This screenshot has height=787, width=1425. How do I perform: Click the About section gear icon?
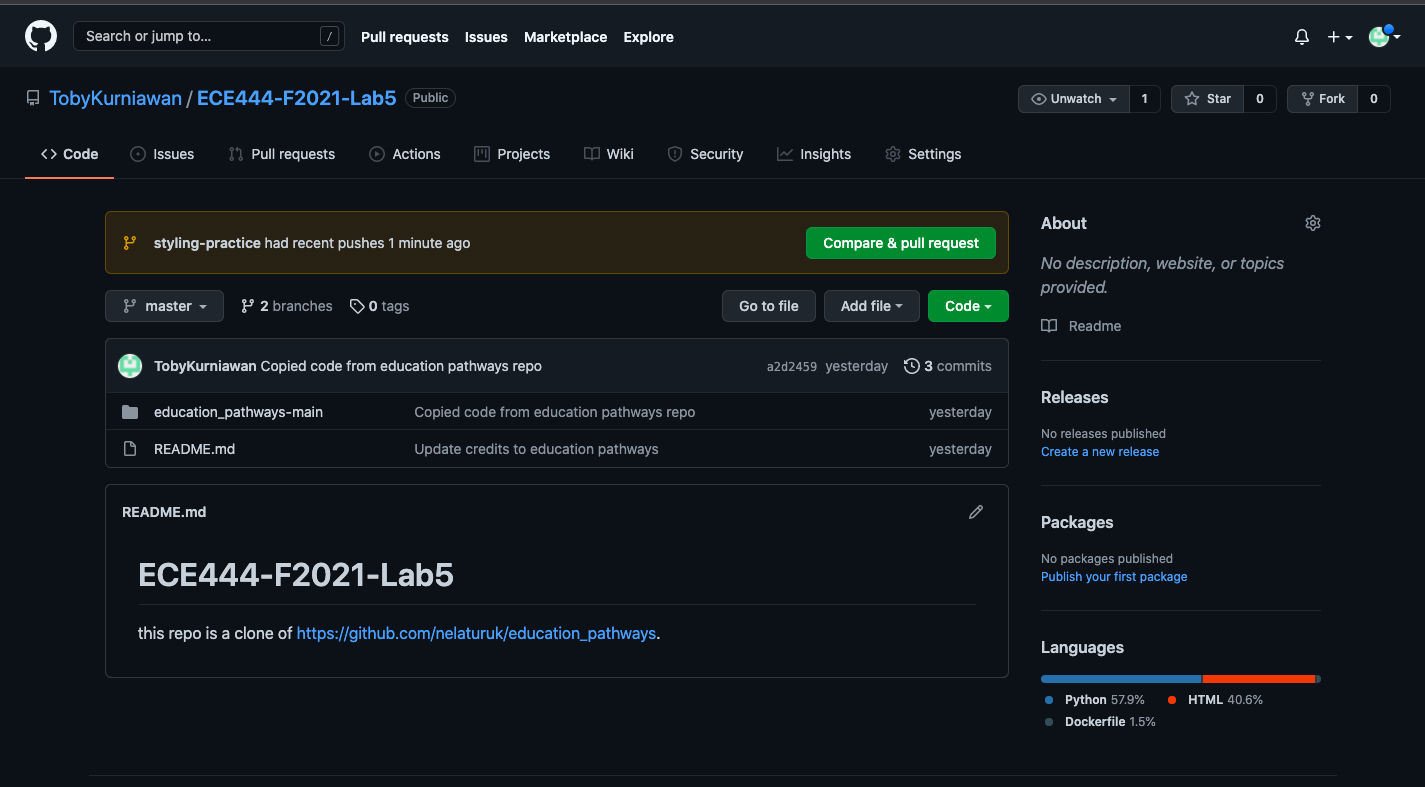point(1312,222)
